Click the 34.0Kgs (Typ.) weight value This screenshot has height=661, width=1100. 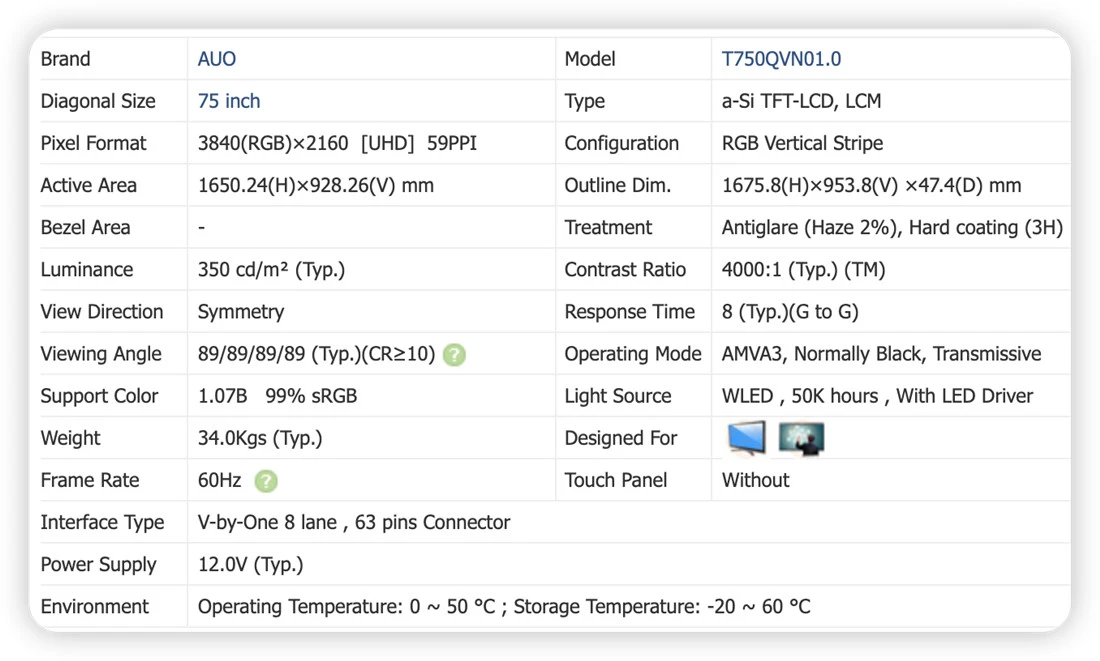260,438
